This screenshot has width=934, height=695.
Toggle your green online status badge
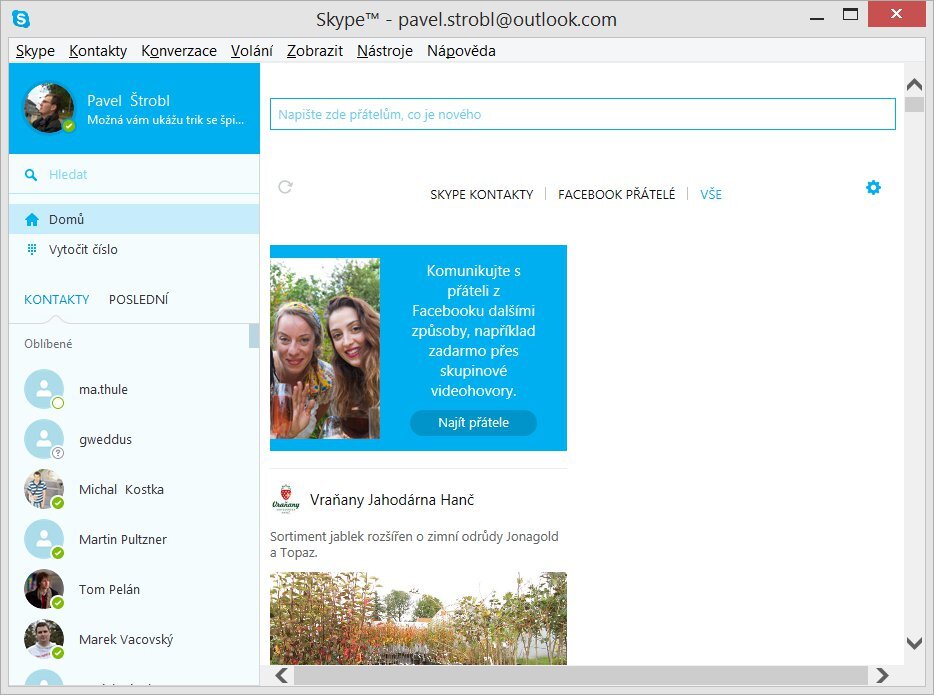(x=67, y=127)
